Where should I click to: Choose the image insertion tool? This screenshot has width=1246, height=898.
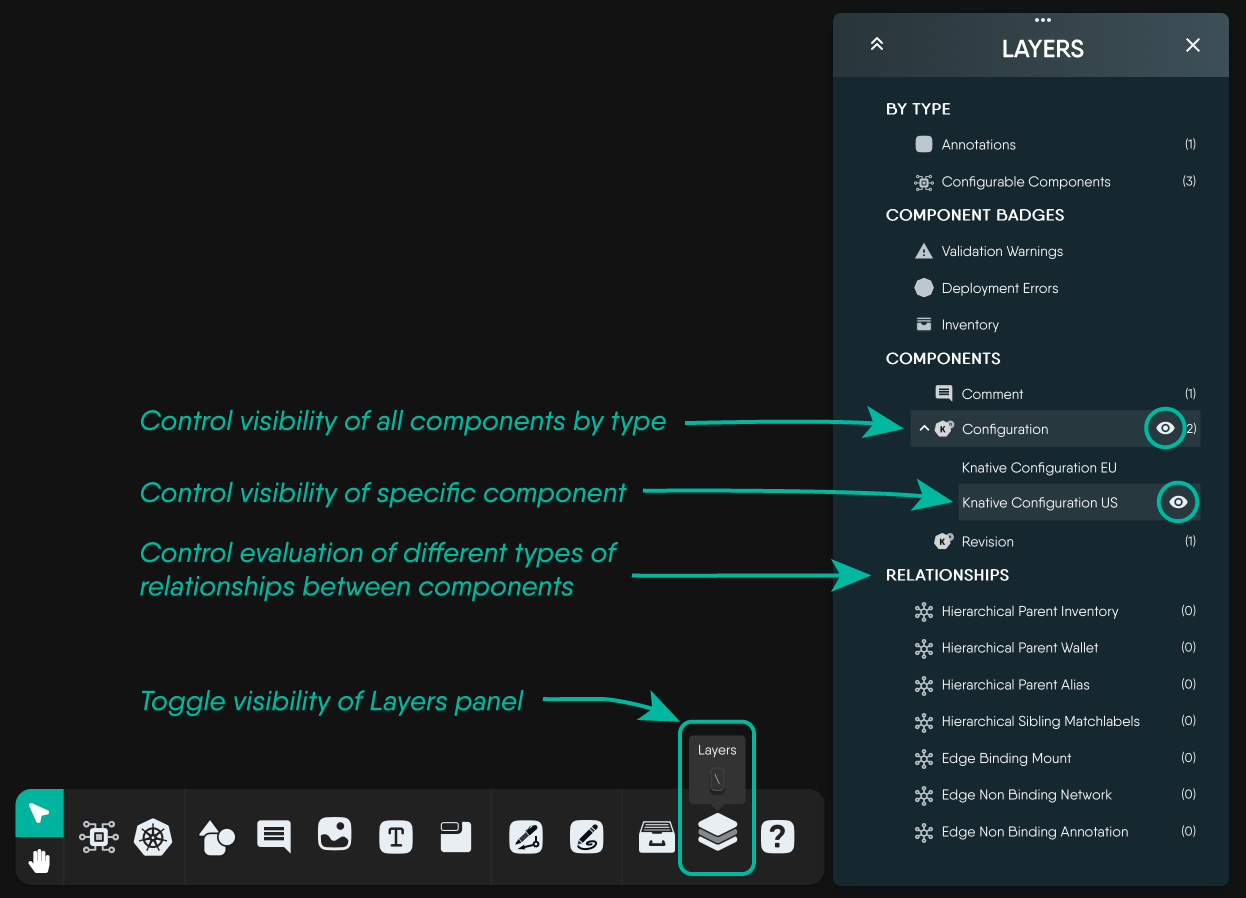(x=334, y=835)
